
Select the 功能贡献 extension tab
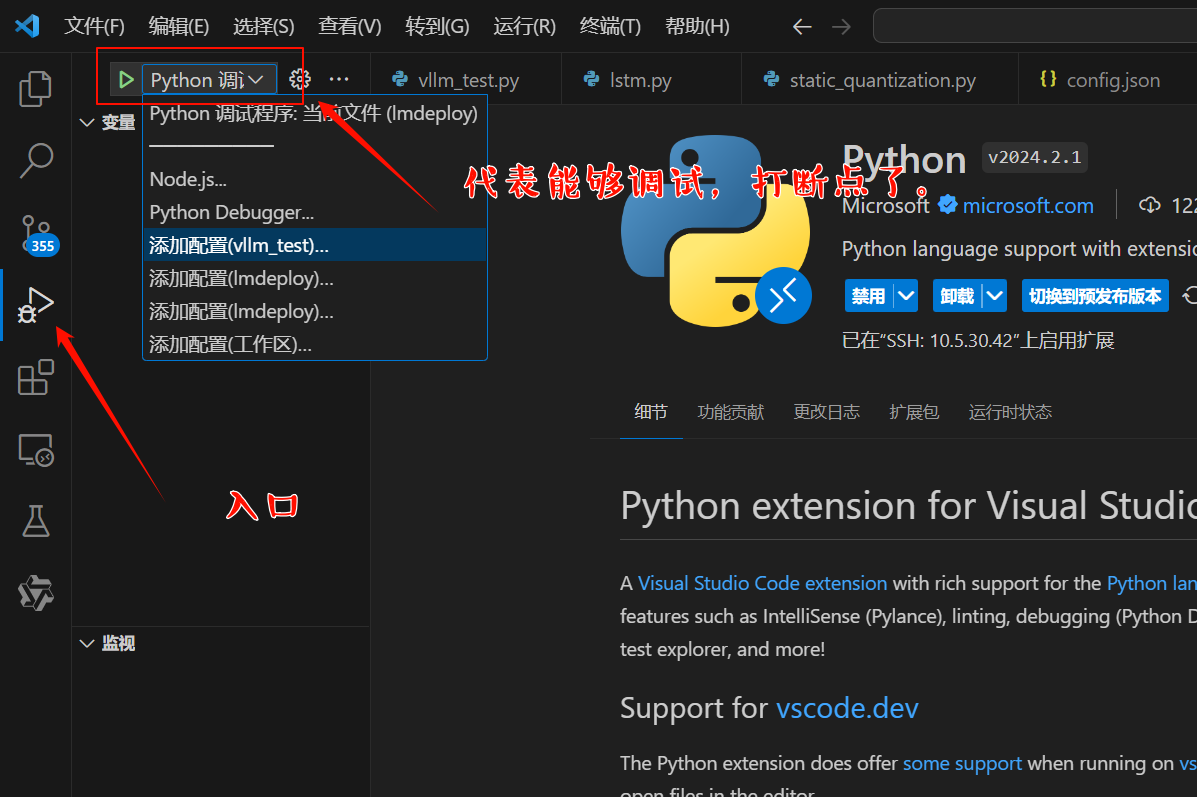point(731,412)
